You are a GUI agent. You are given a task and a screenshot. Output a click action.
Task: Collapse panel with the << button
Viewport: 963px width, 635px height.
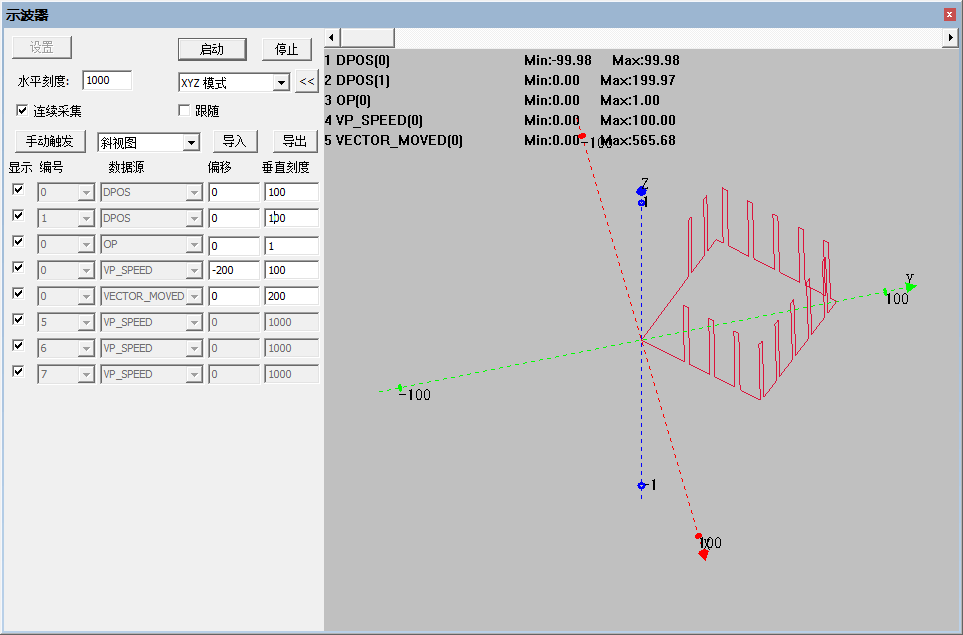[306, 81]
